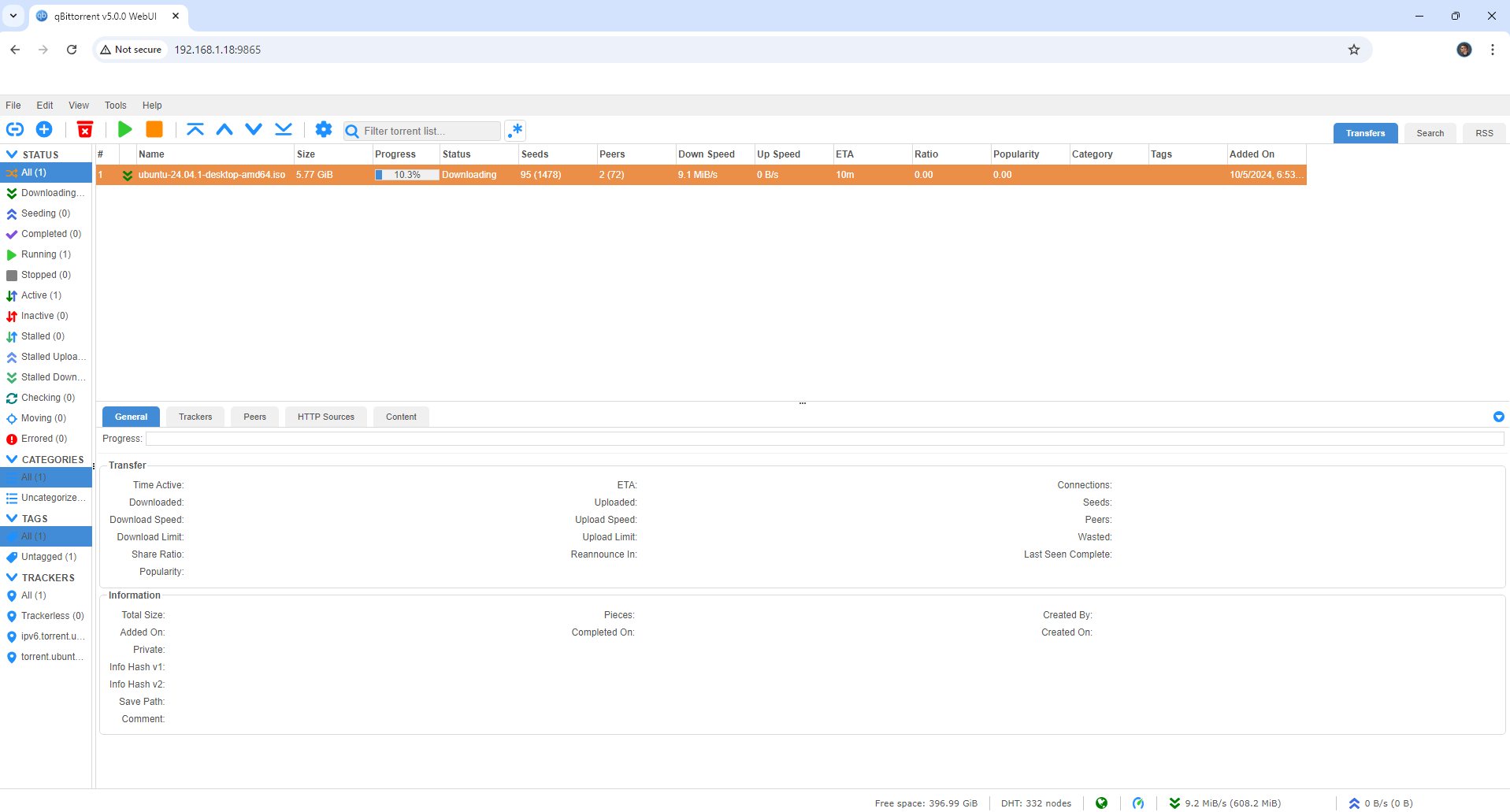Screen dimensions: 1510x812
Task: Open the Tools menu
Action: tap(116, 106)
